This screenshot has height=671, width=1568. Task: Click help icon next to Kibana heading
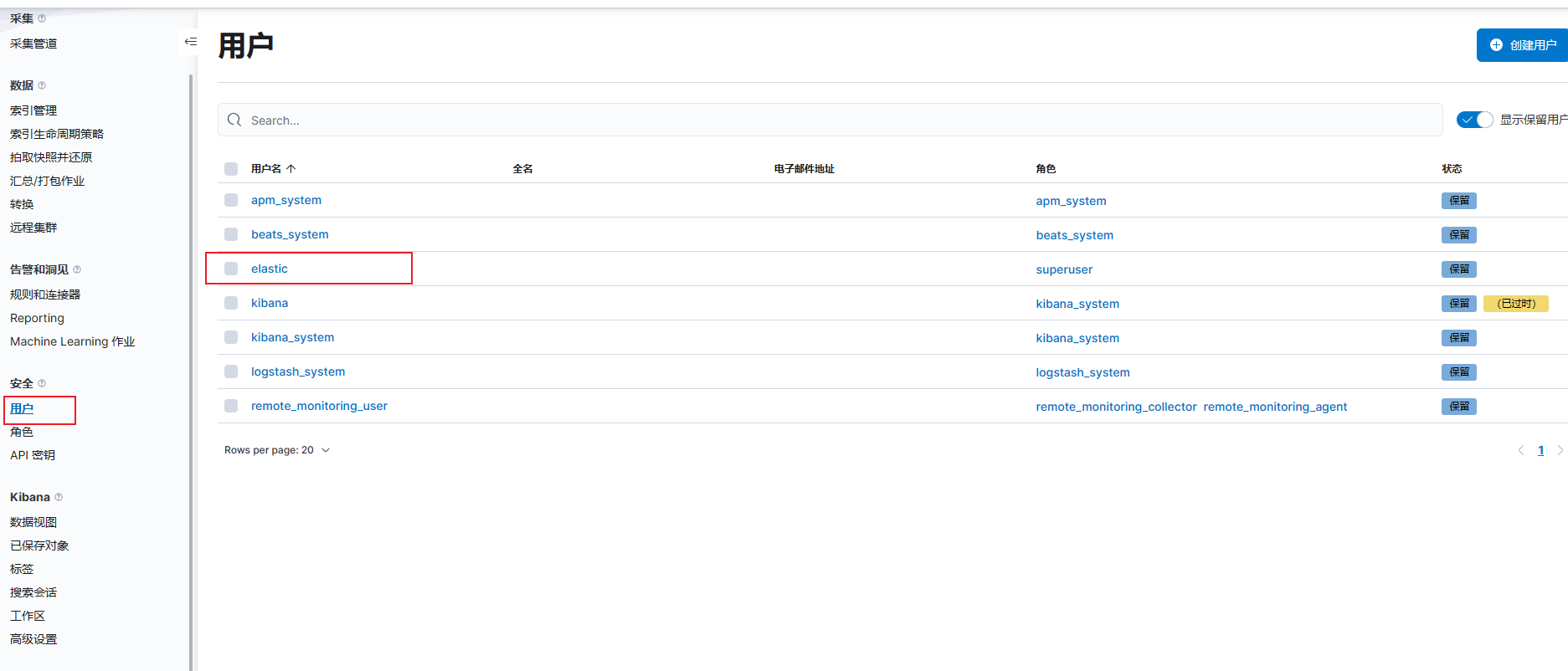click(x=59, y=497)
